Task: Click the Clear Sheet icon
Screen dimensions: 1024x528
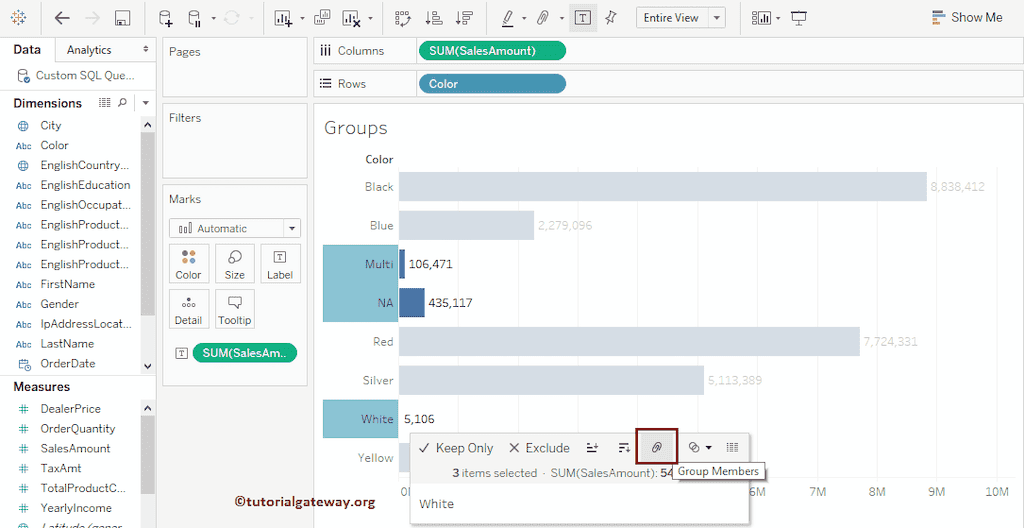Action: point(351,18)
